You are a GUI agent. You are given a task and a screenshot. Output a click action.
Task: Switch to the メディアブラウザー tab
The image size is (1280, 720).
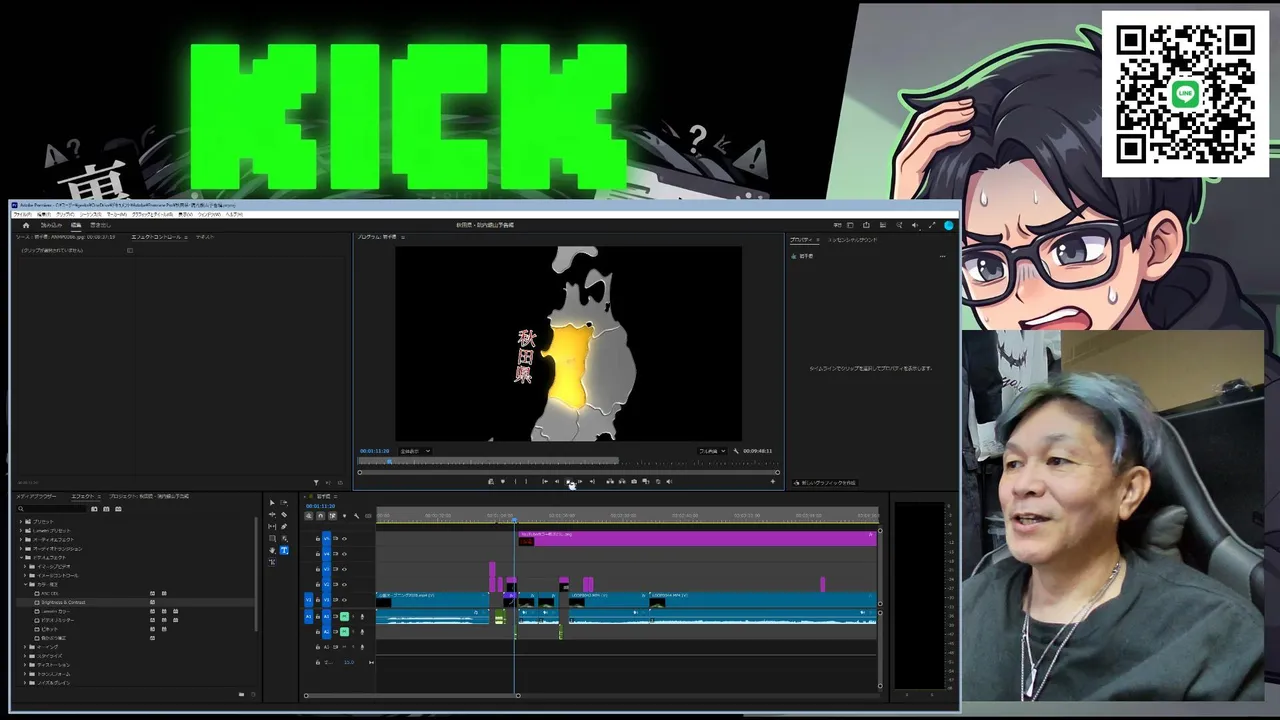[x=37, y=496]
